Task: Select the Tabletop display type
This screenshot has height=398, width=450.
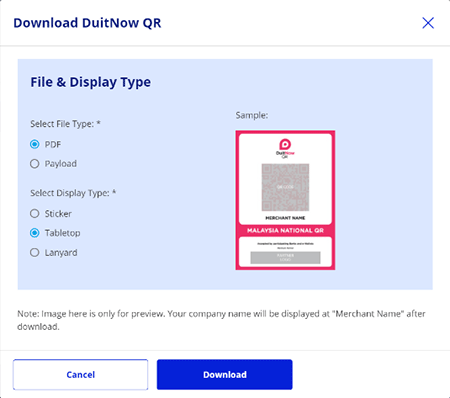Action: click(x=35, y=233)
